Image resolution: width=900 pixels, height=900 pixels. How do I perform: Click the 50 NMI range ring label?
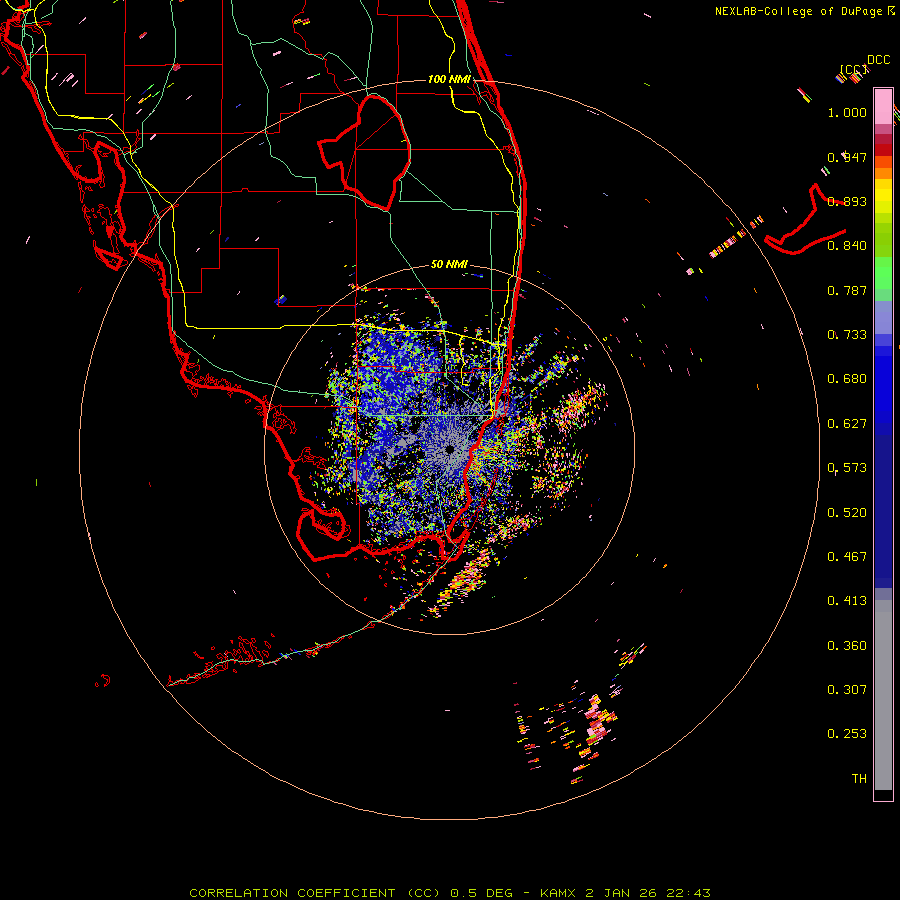coord(449,264)
